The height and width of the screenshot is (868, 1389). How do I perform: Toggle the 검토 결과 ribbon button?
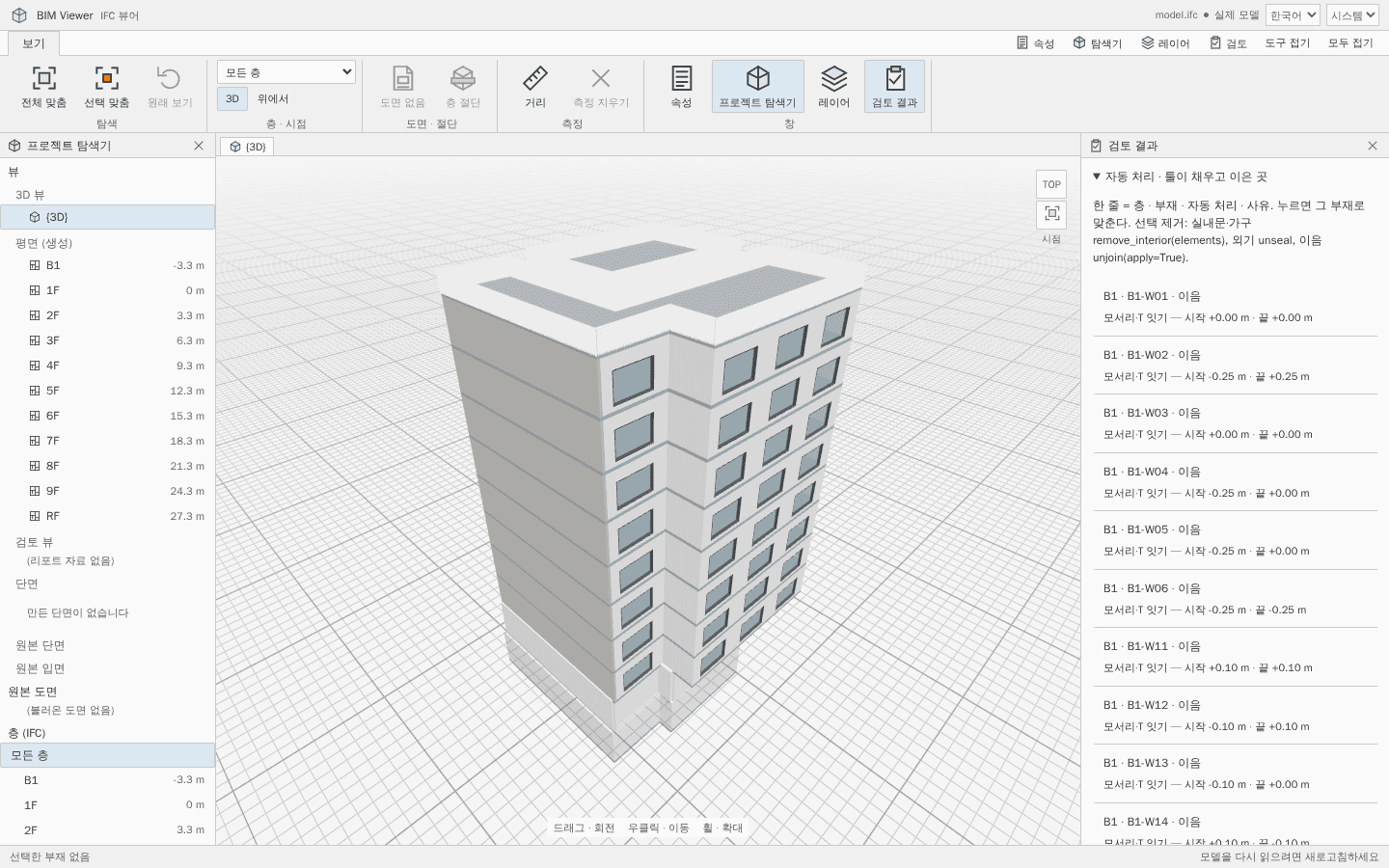(895, 87)
